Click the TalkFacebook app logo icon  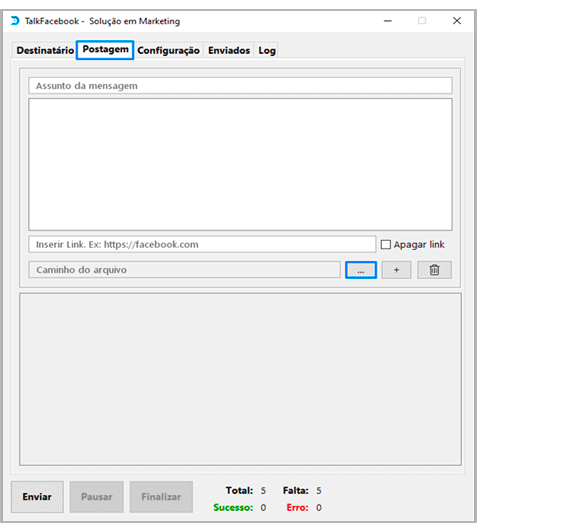(15, 21)
